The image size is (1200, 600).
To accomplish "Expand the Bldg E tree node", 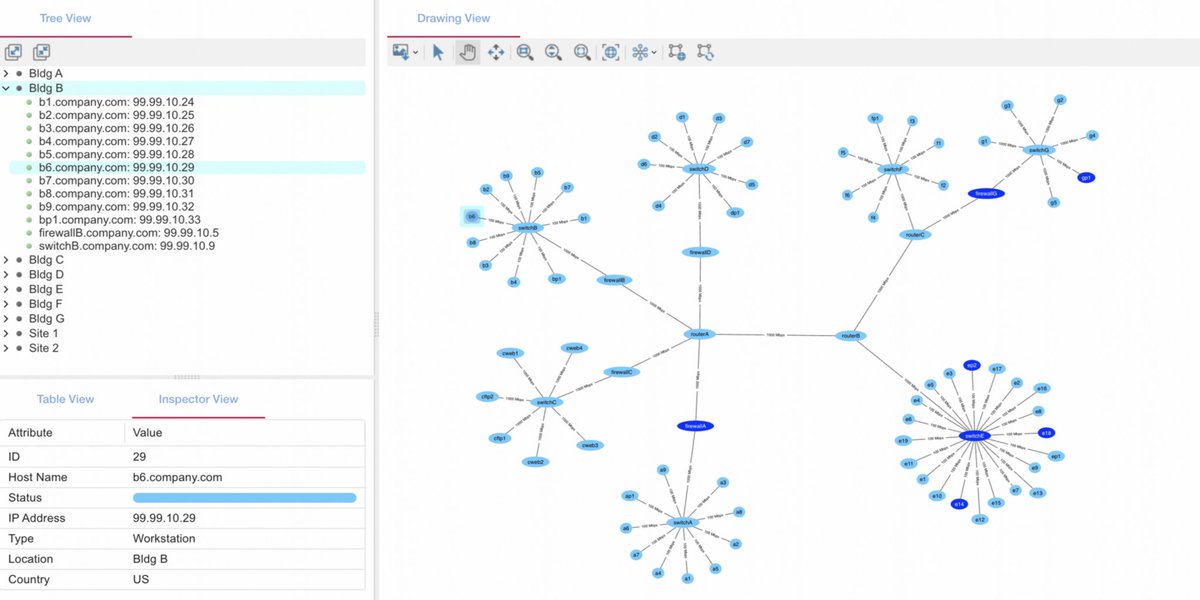I will click(x=6, y=289).
